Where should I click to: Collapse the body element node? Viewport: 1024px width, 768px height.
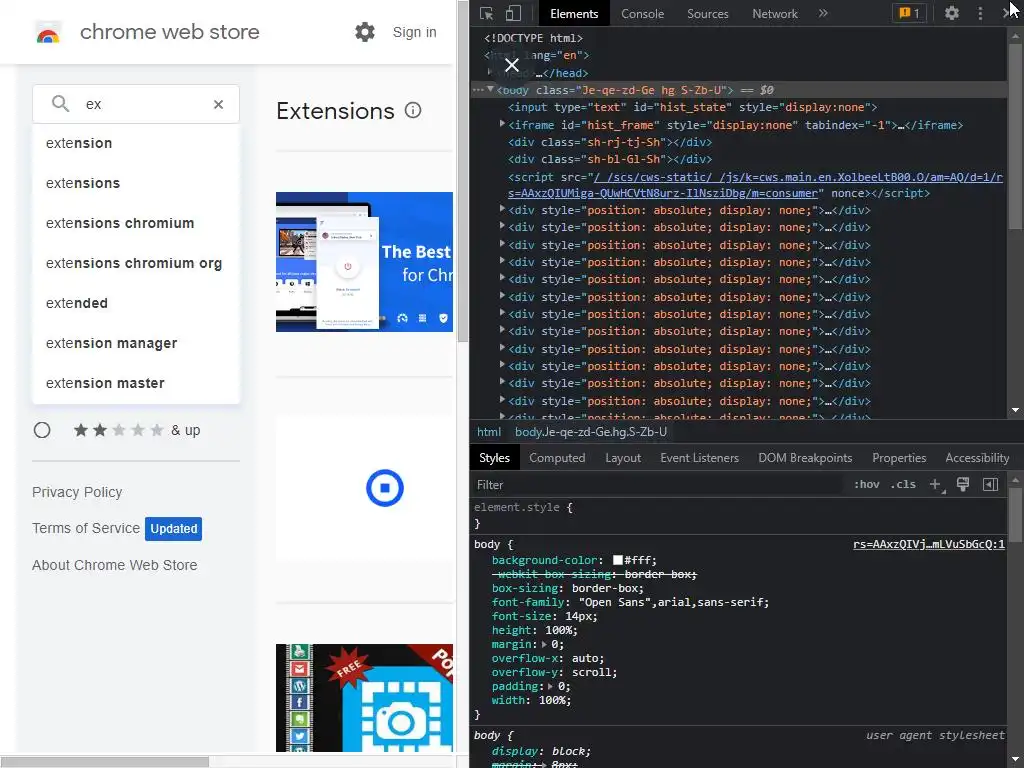pos(490,89)
